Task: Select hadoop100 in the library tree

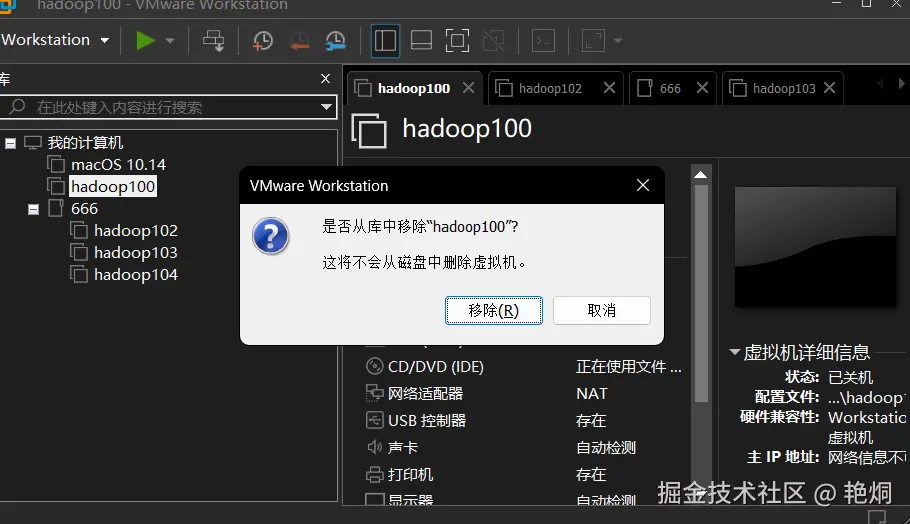Action: [113, 187]
